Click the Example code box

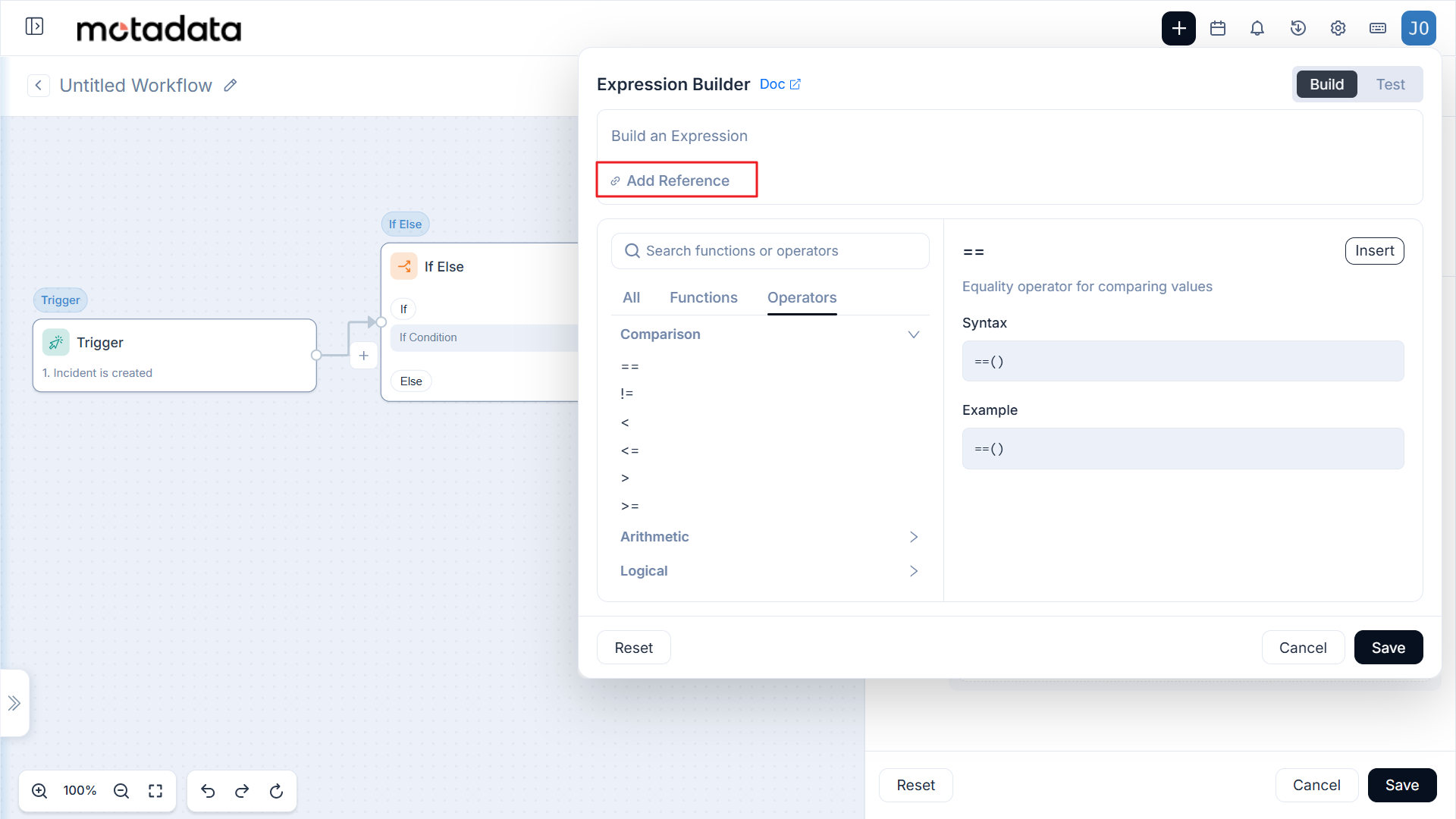click(x=1182, y=448)
